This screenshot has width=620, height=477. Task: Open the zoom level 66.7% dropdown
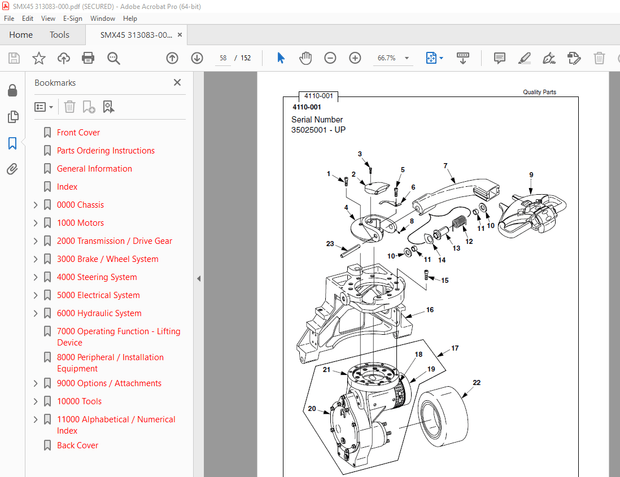(x=406, y=58)
